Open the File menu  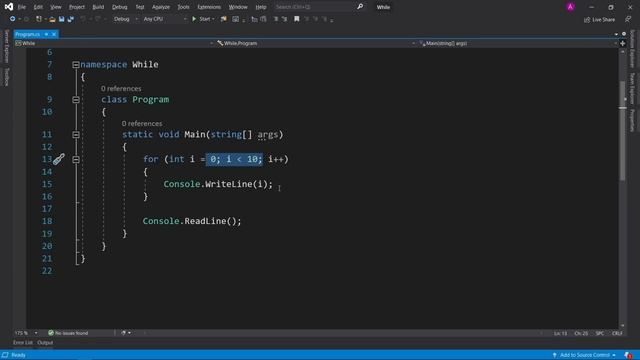point(22,7)
